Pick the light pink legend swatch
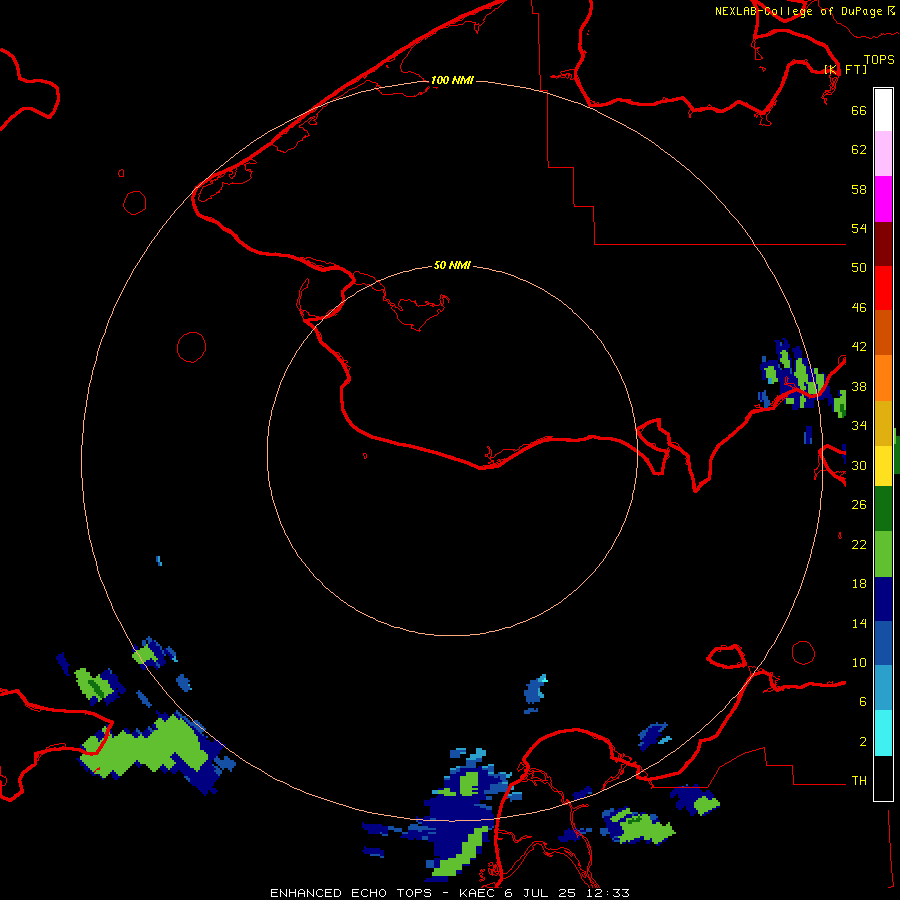The height and width of the screenshot is (900, 900). coord(883,154)
